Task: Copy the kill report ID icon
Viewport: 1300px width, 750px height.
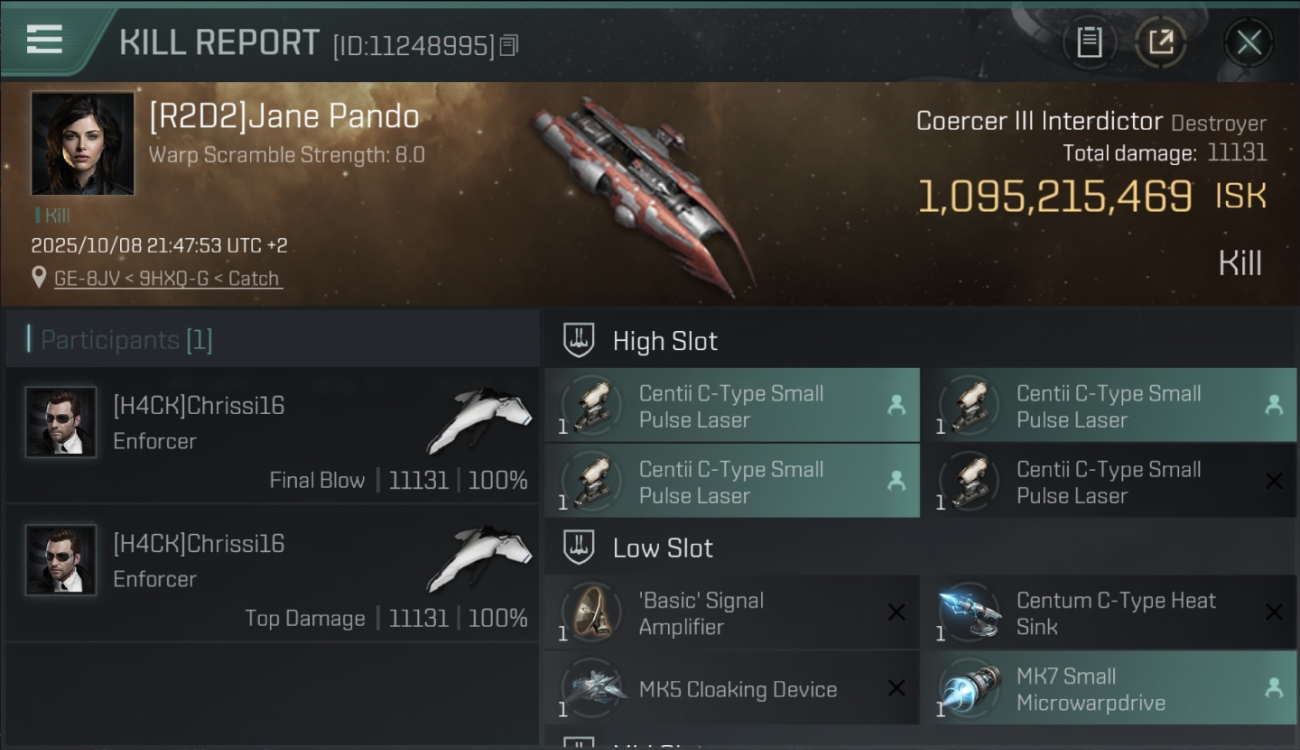Action: click(x=509, y=46)
